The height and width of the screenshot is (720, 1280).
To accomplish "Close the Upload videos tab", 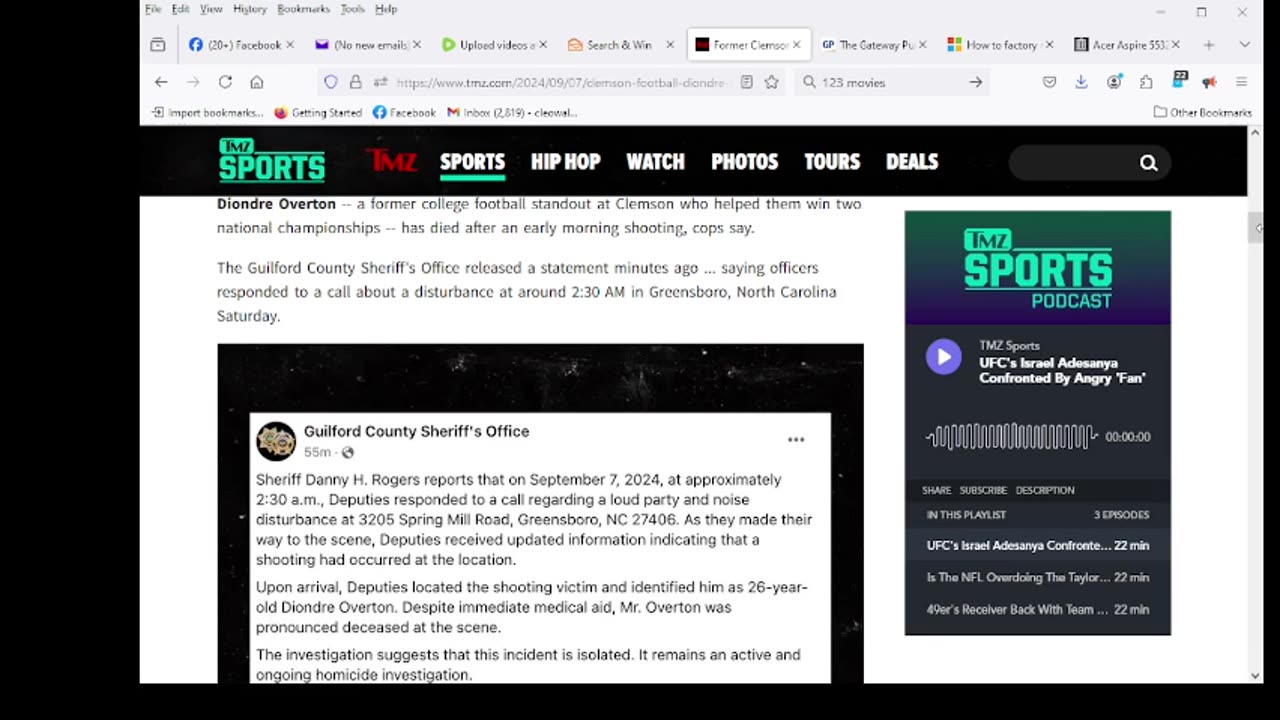I will point(543,45).
